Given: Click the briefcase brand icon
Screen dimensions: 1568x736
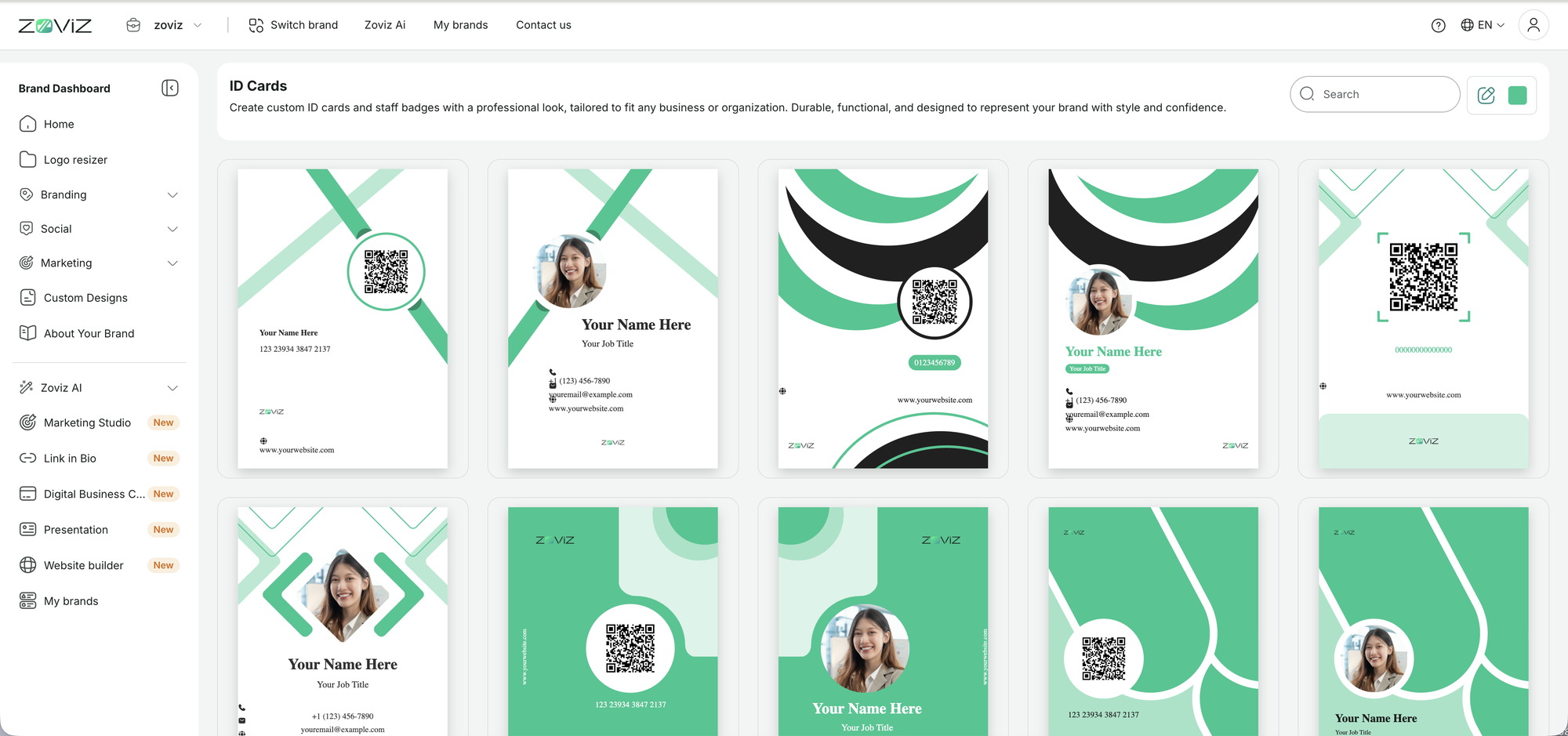Looking at the screenshot, I should pyautogui.click(x=133, y=25).
